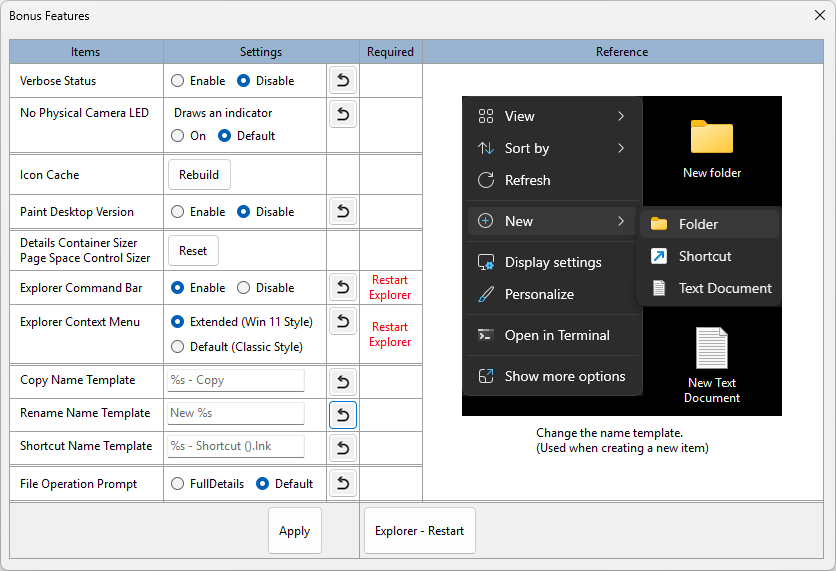The width and height of the screenshot is (836, 571).
Task: Reset Explorer Command Bar with undo icon
Action: [x=343, y=287]
